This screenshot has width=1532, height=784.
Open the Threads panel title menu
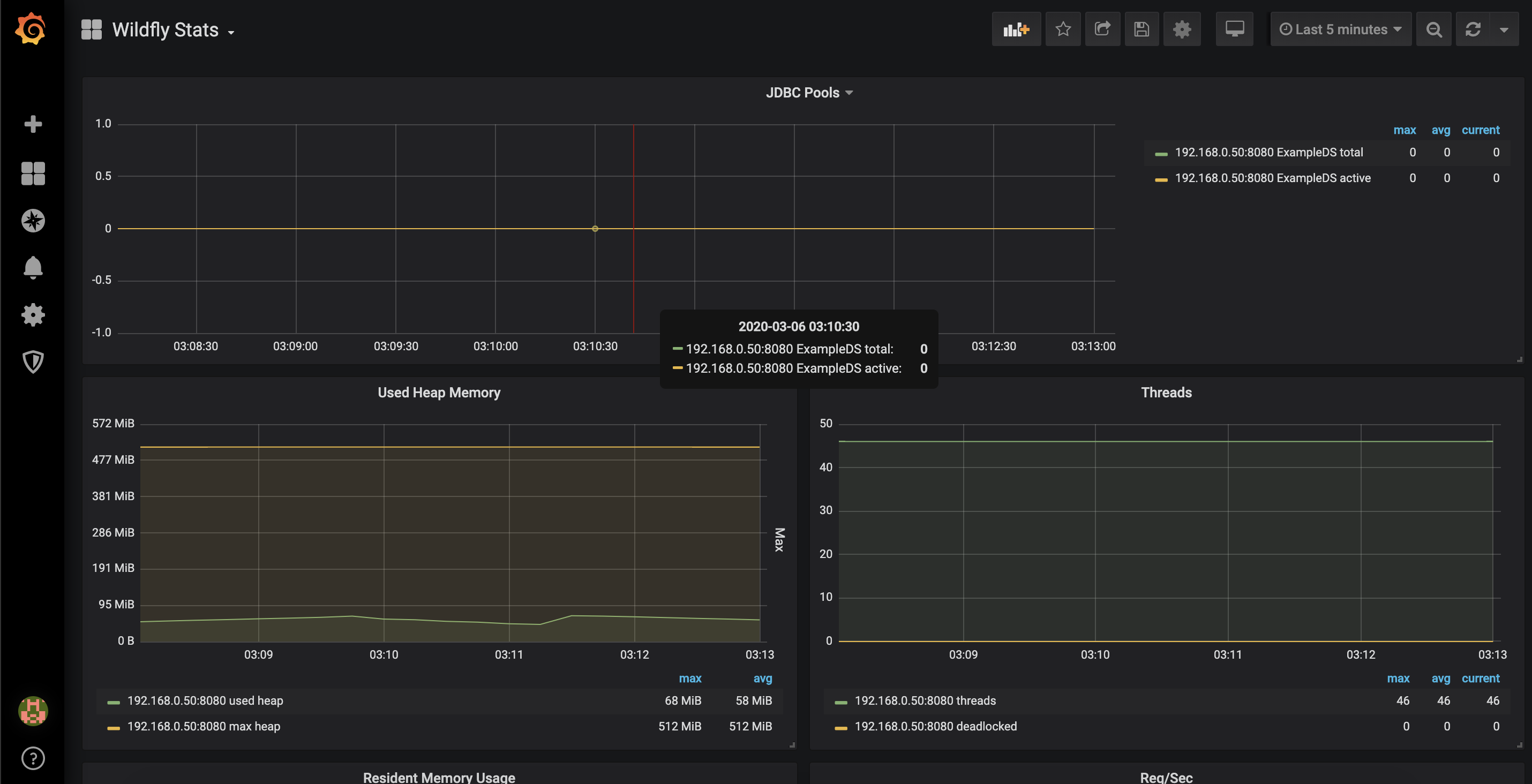coord(1166,393)
